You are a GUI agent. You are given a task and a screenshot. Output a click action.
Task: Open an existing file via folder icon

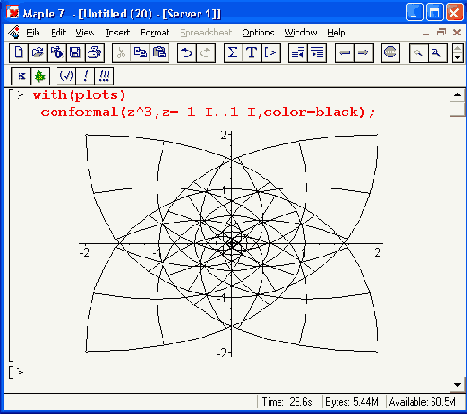point(38,53)
